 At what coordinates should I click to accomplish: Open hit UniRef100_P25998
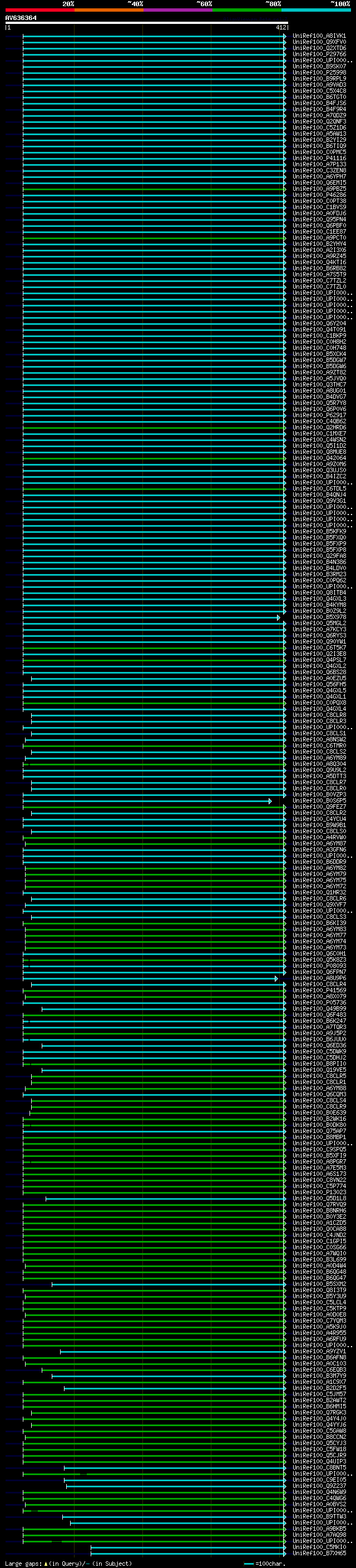[x=319, y=72]
